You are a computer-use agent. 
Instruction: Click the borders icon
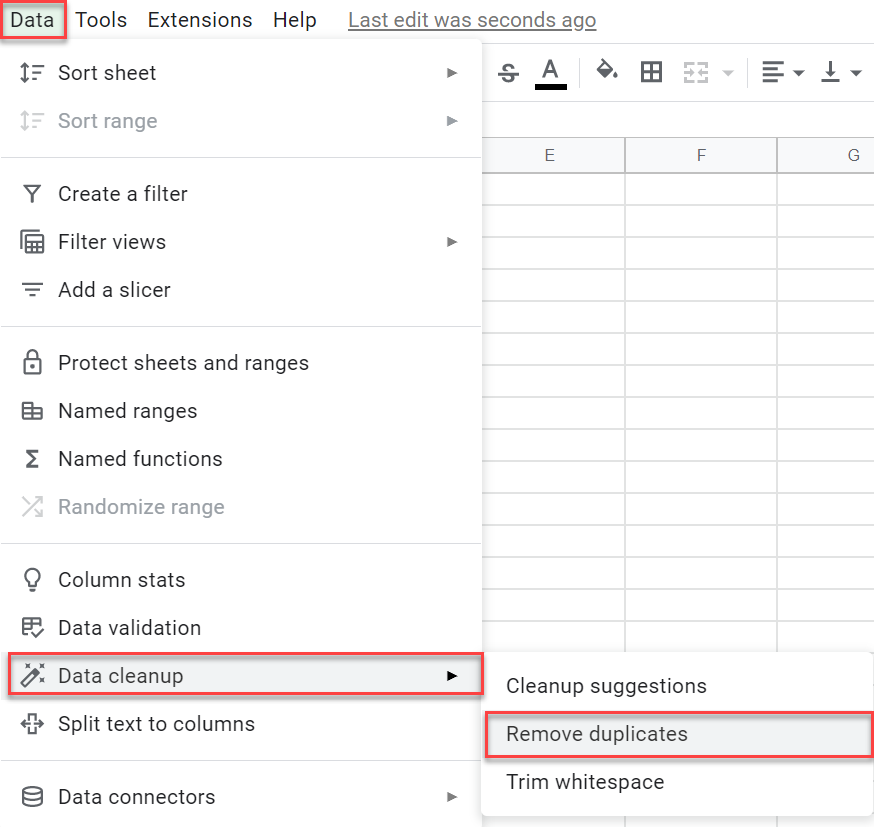click(651, 72)
